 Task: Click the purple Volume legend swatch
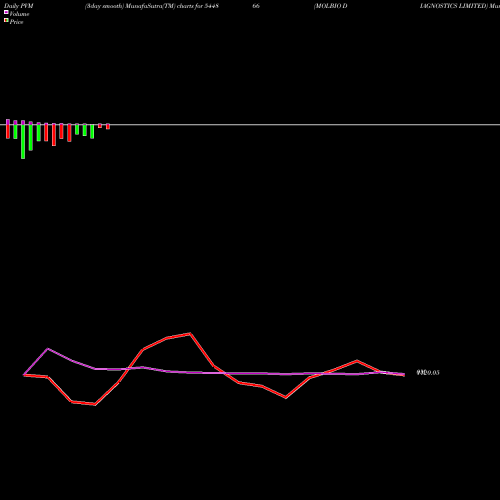(x=6, y=12)
